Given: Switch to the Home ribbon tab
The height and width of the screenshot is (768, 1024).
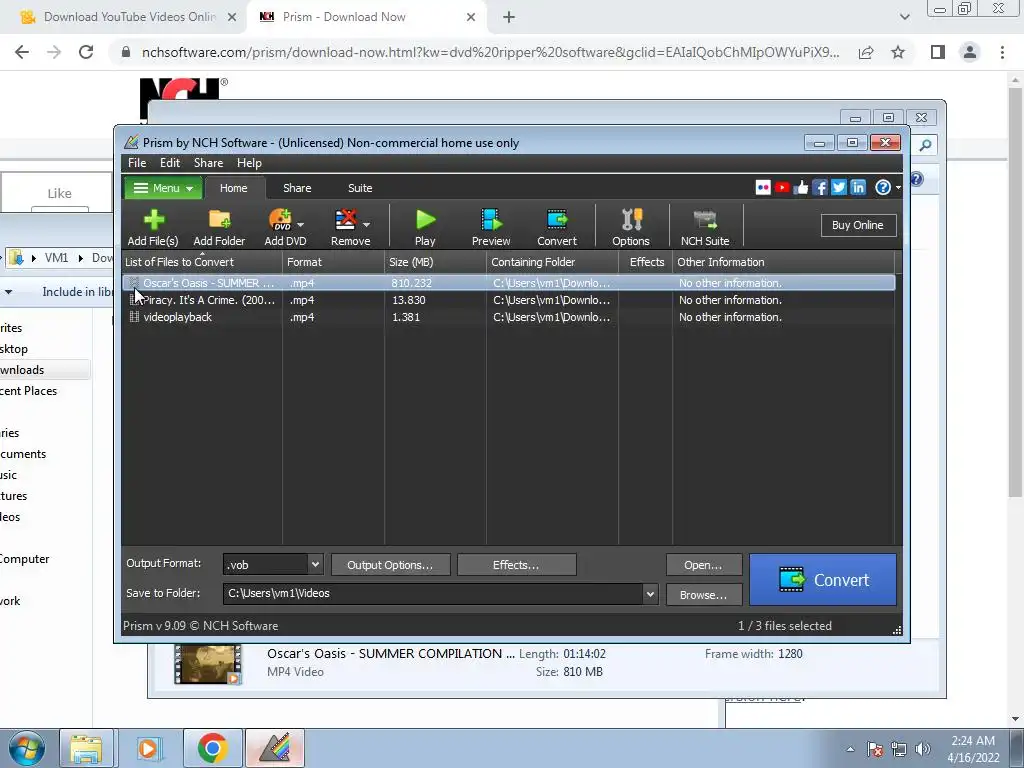Looking at the screenshot, I should [234, 188].
